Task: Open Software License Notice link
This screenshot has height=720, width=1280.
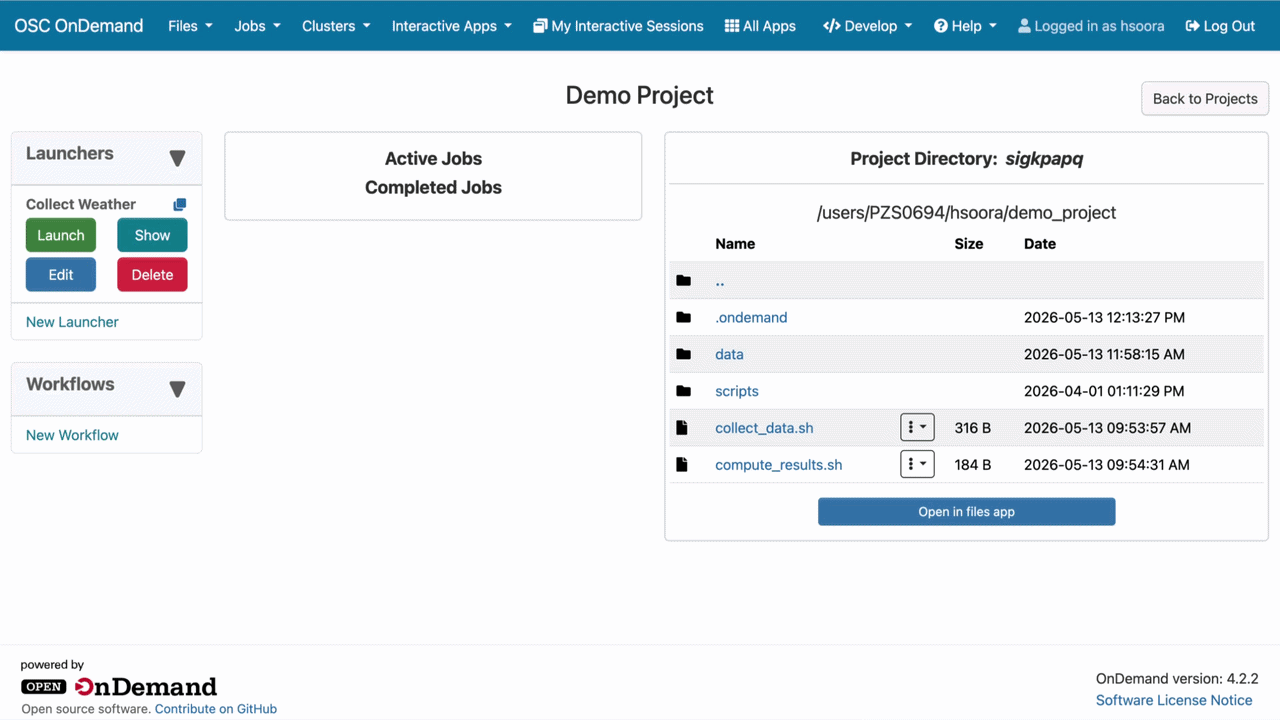Action: (1174, 700)
